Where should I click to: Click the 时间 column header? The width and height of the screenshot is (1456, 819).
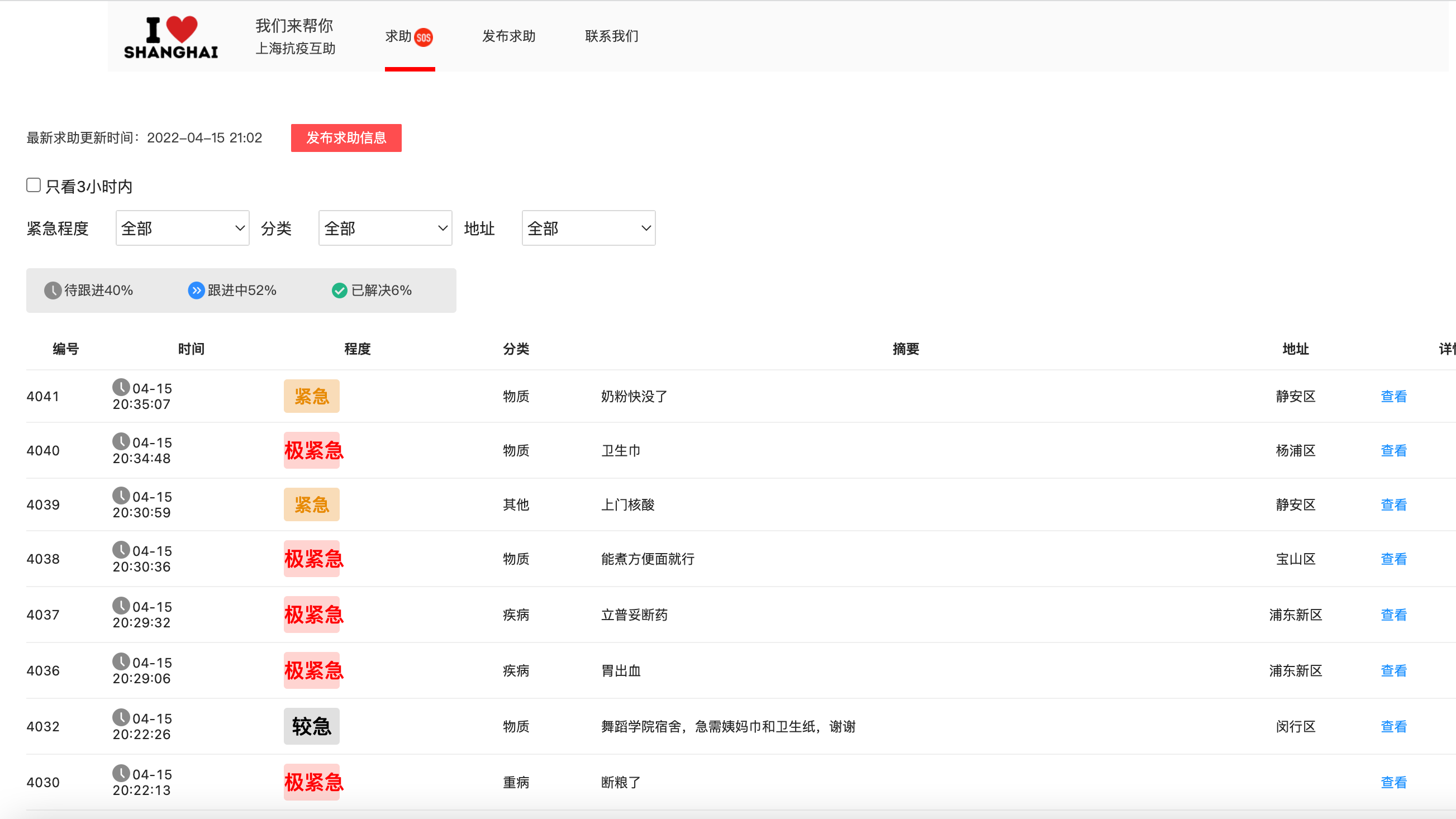pyautogui.click(x=191, y=349)
